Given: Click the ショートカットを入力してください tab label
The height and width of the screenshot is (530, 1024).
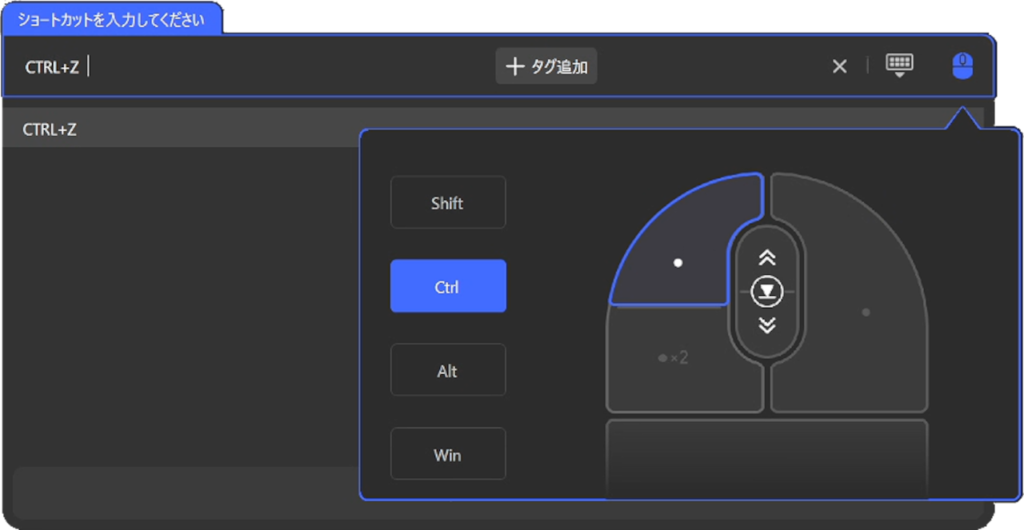Looking at the screenshot, I should 112,19.
